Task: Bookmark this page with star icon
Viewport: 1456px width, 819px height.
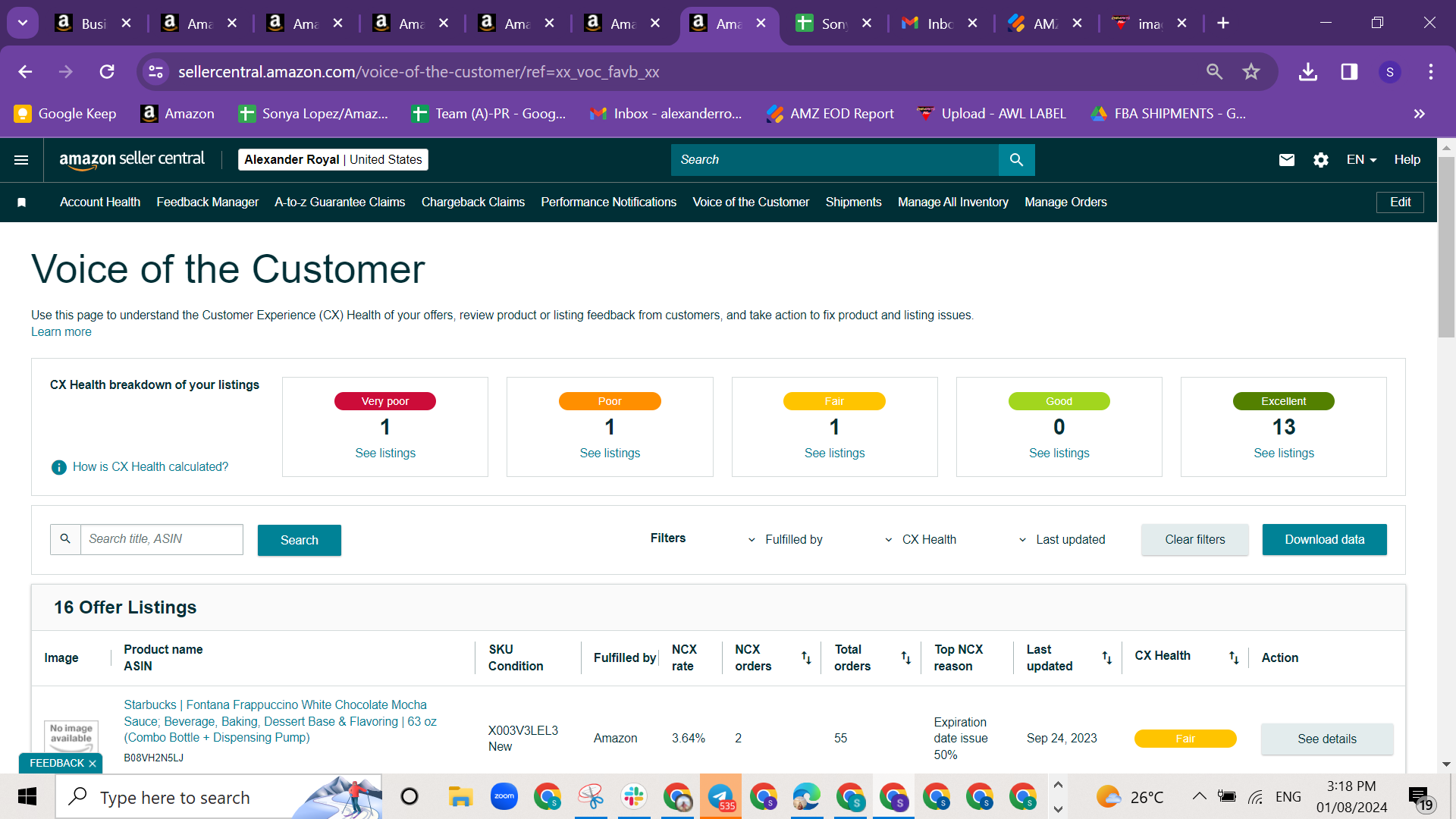Action: click(1251, 72)
